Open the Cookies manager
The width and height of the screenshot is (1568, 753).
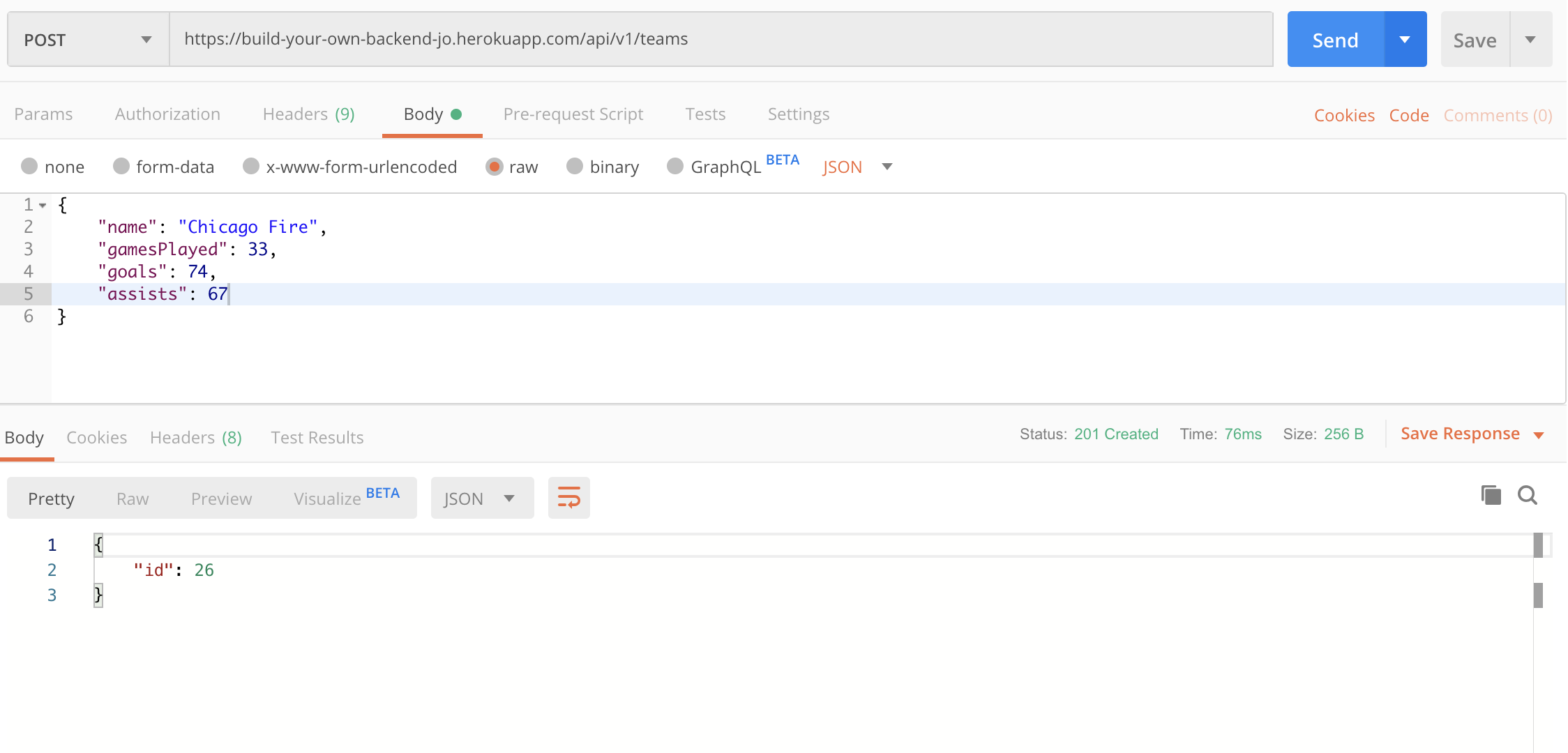1343,114
